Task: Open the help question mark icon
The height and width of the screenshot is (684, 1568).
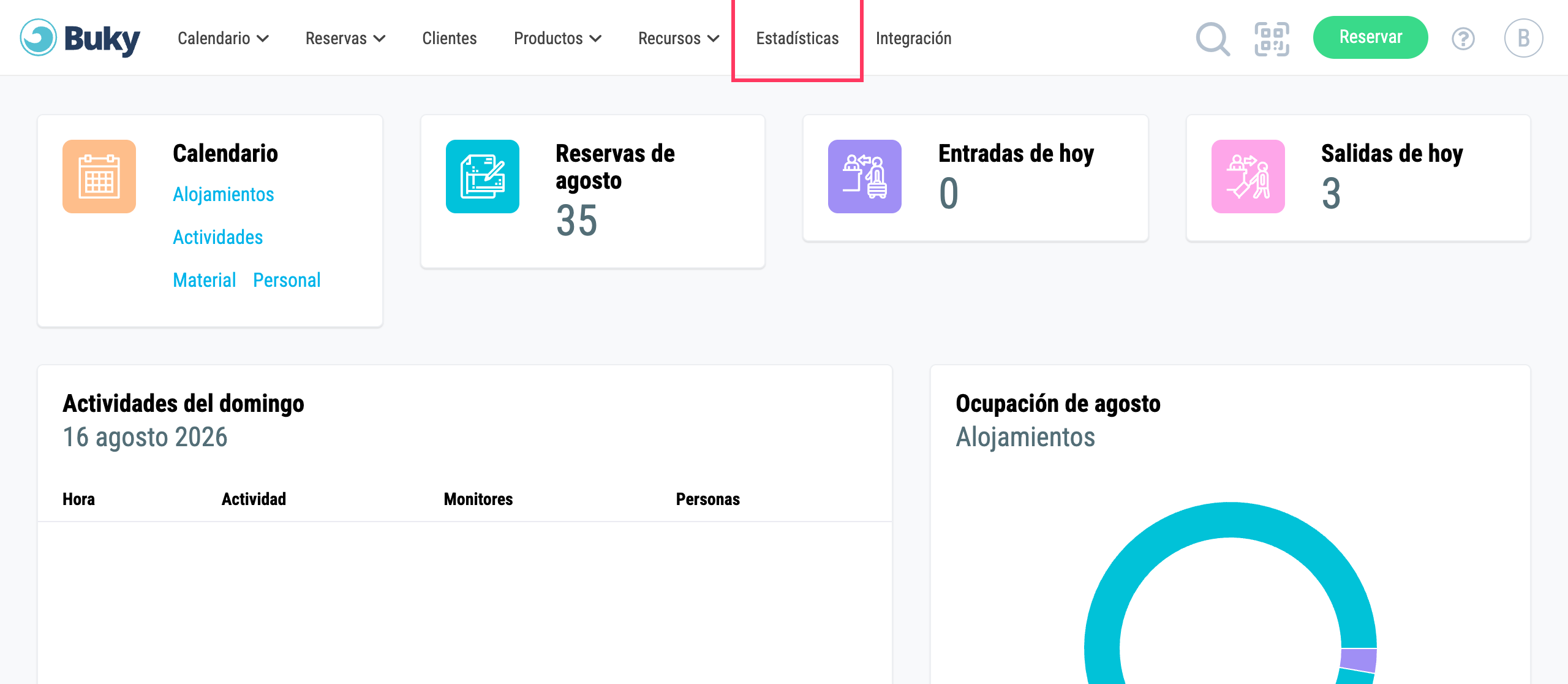Action: point(1463,39)
